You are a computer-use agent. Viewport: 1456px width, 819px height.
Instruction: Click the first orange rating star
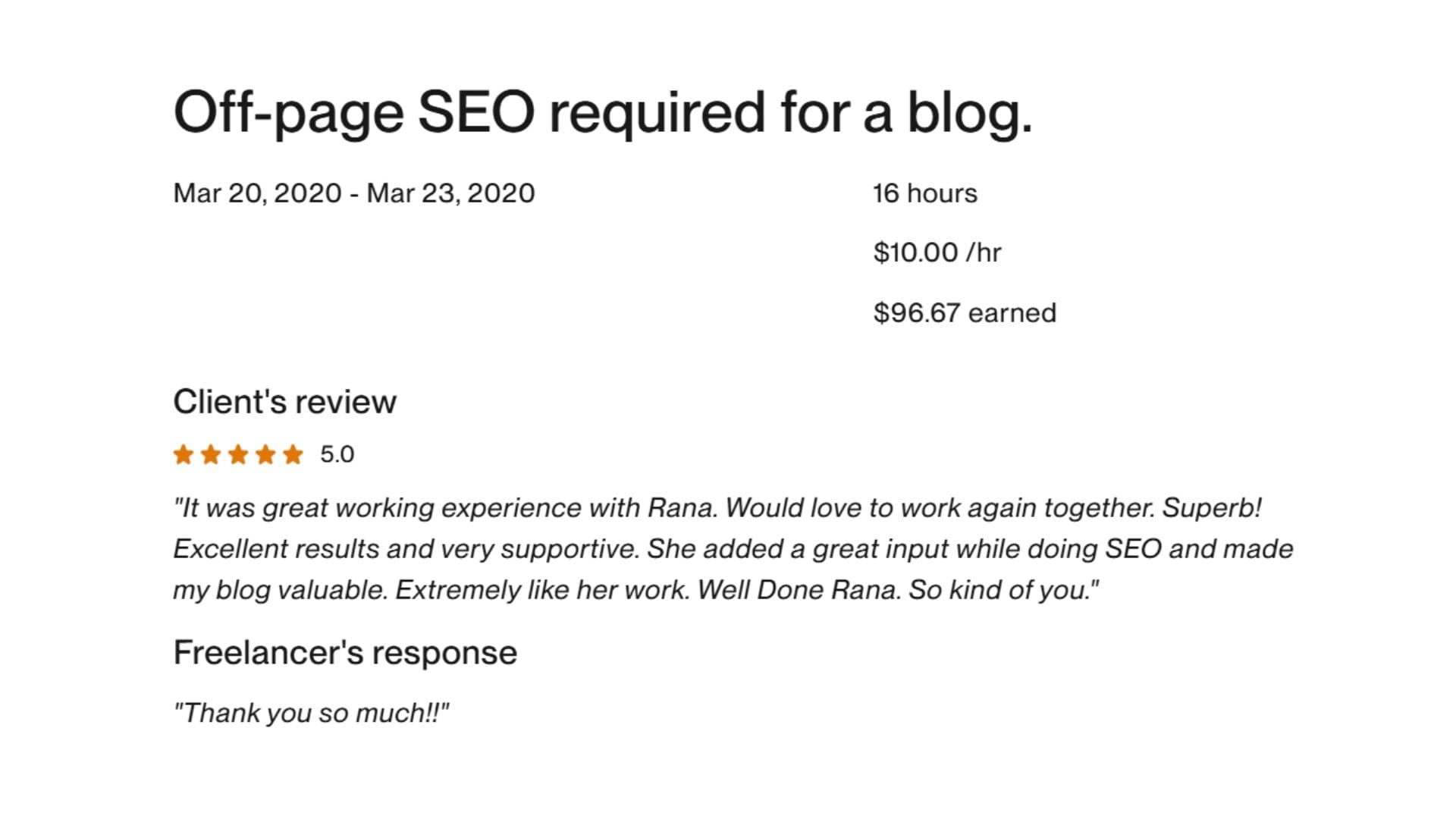184,454
